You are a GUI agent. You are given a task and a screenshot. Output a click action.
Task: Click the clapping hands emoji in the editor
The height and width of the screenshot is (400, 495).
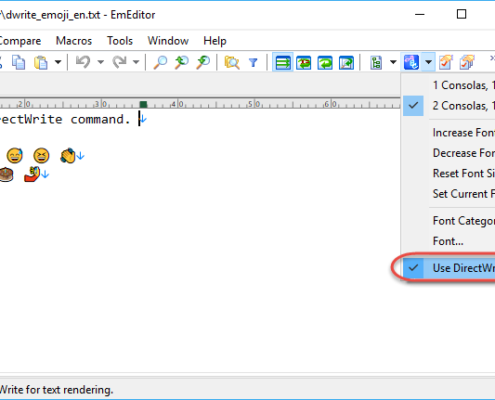click(68, 156)
